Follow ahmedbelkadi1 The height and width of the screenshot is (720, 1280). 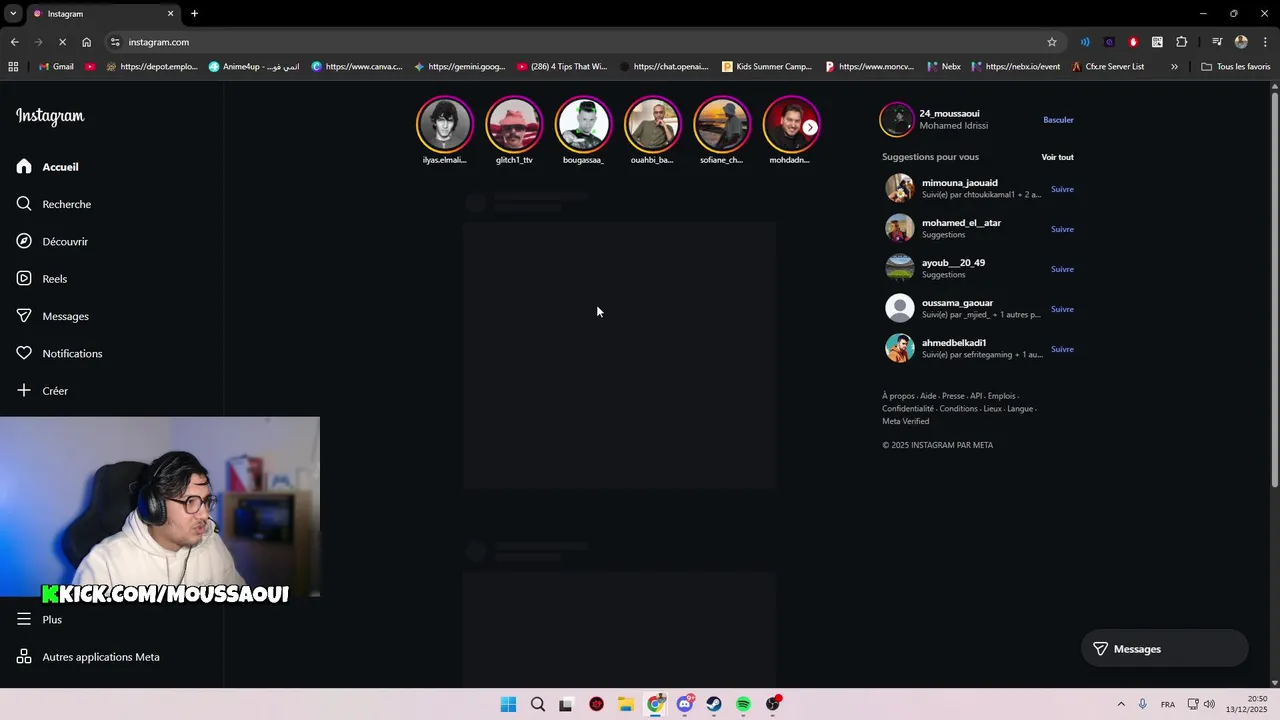(x=1062, y=349)
